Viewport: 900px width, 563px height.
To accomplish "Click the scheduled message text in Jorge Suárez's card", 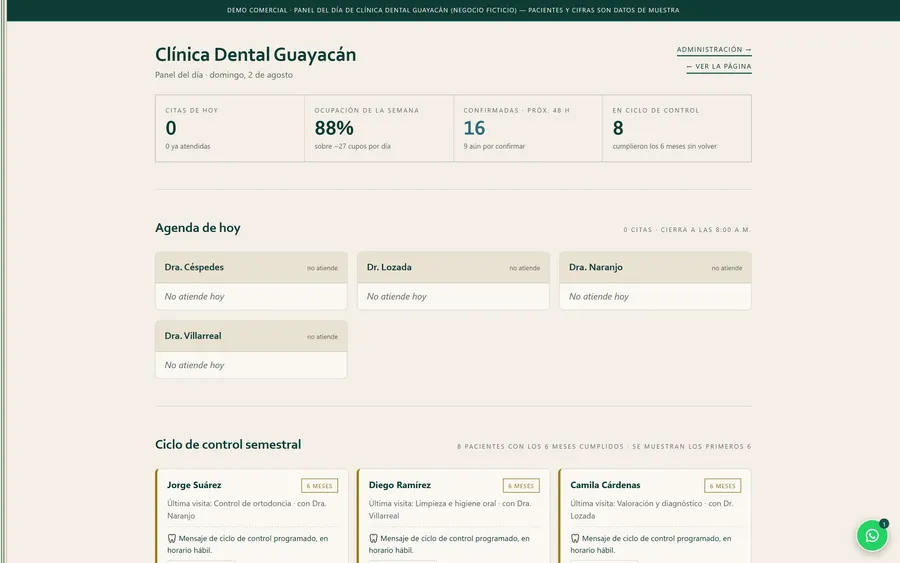I will tap(247, 544).
